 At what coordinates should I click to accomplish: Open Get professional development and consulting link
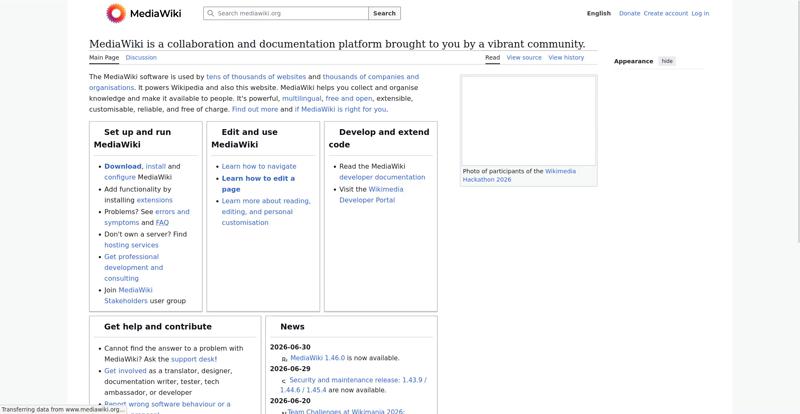point(134,267)
